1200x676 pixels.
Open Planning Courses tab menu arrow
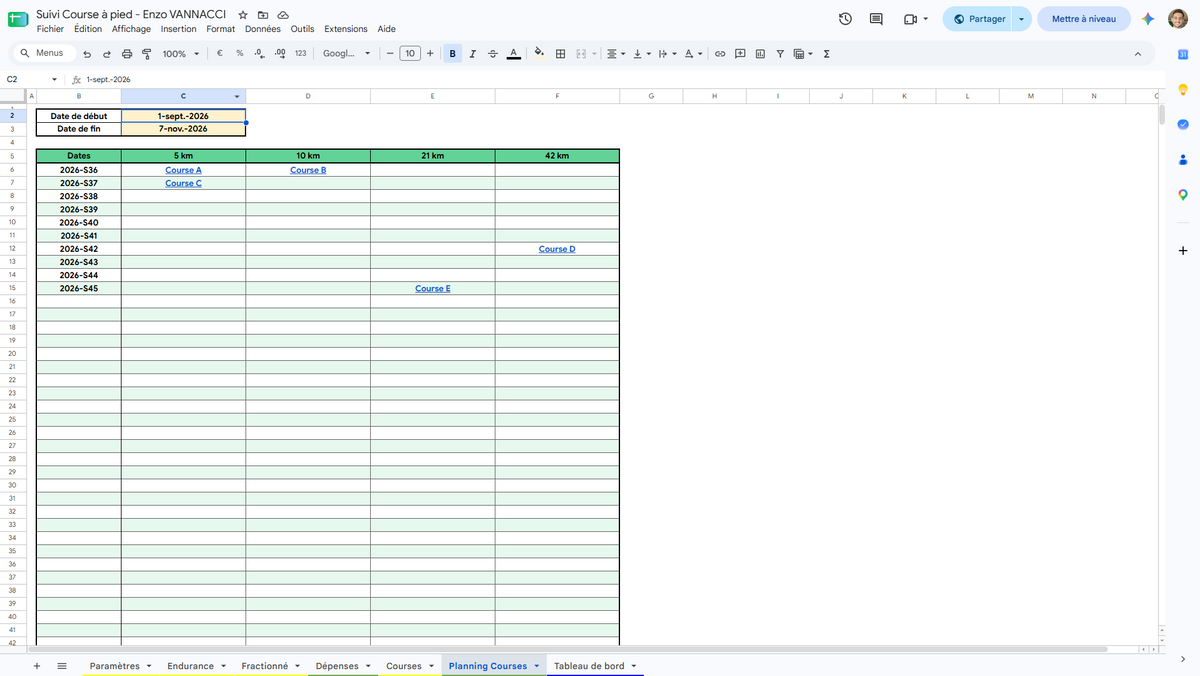537,666
